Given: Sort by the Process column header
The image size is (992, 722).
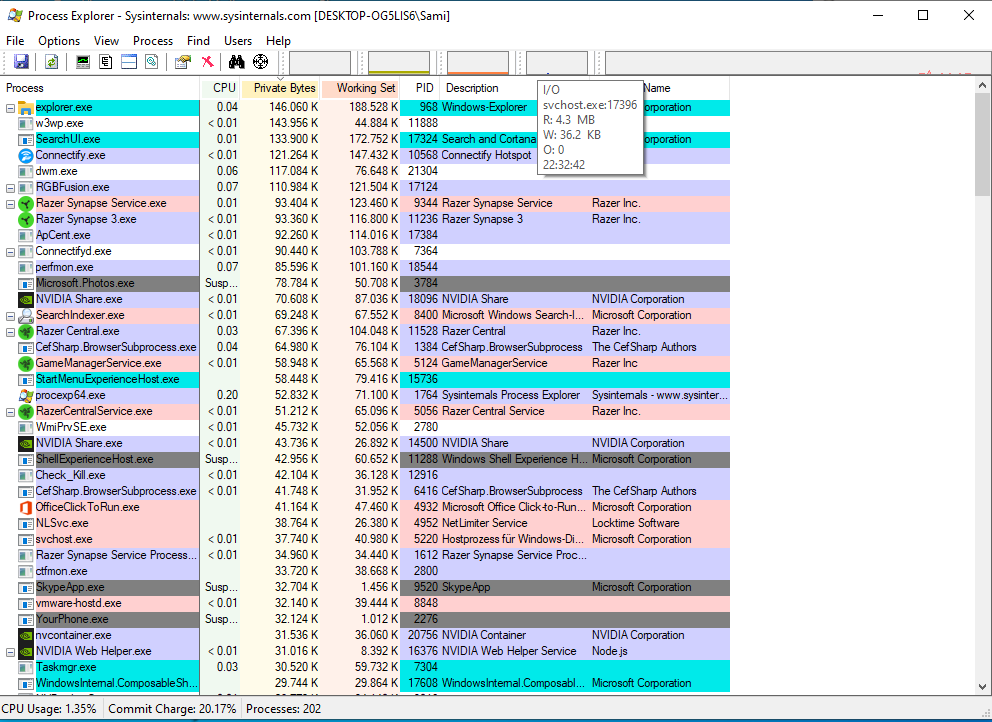Looking at the screenshot, I should (x=100, y=88).
